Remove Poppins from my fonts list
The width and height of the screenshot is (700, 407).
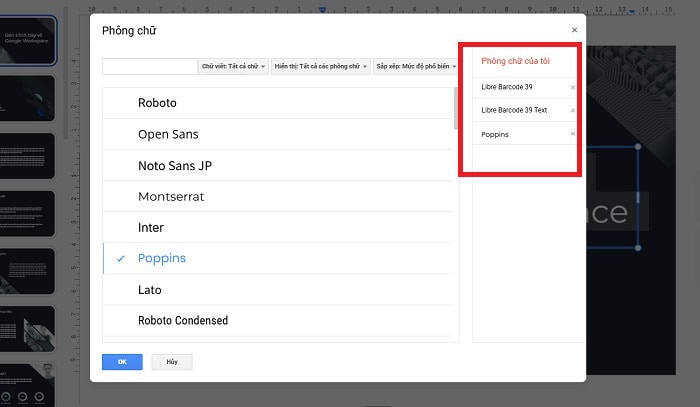573,133
